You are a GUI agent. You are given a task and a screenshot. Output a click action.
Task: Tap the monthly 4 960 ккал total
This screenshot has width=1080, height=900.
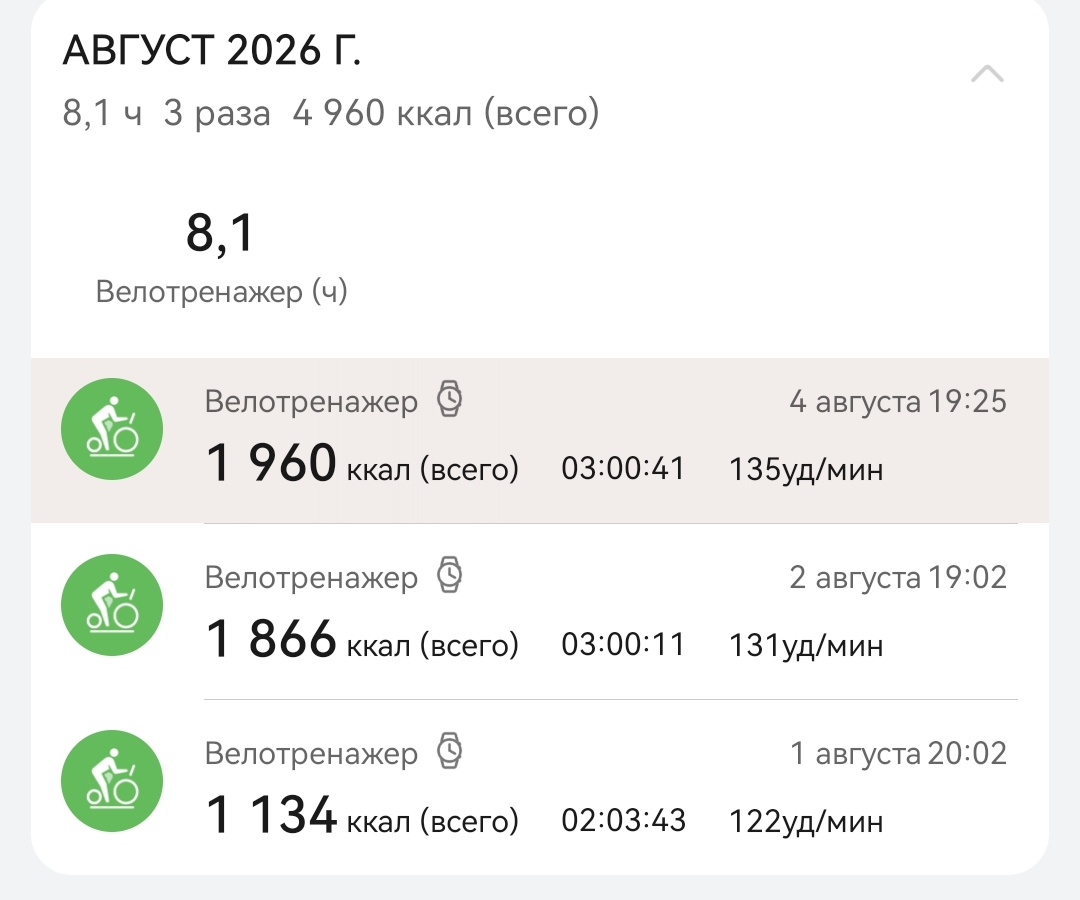[446, 113]
